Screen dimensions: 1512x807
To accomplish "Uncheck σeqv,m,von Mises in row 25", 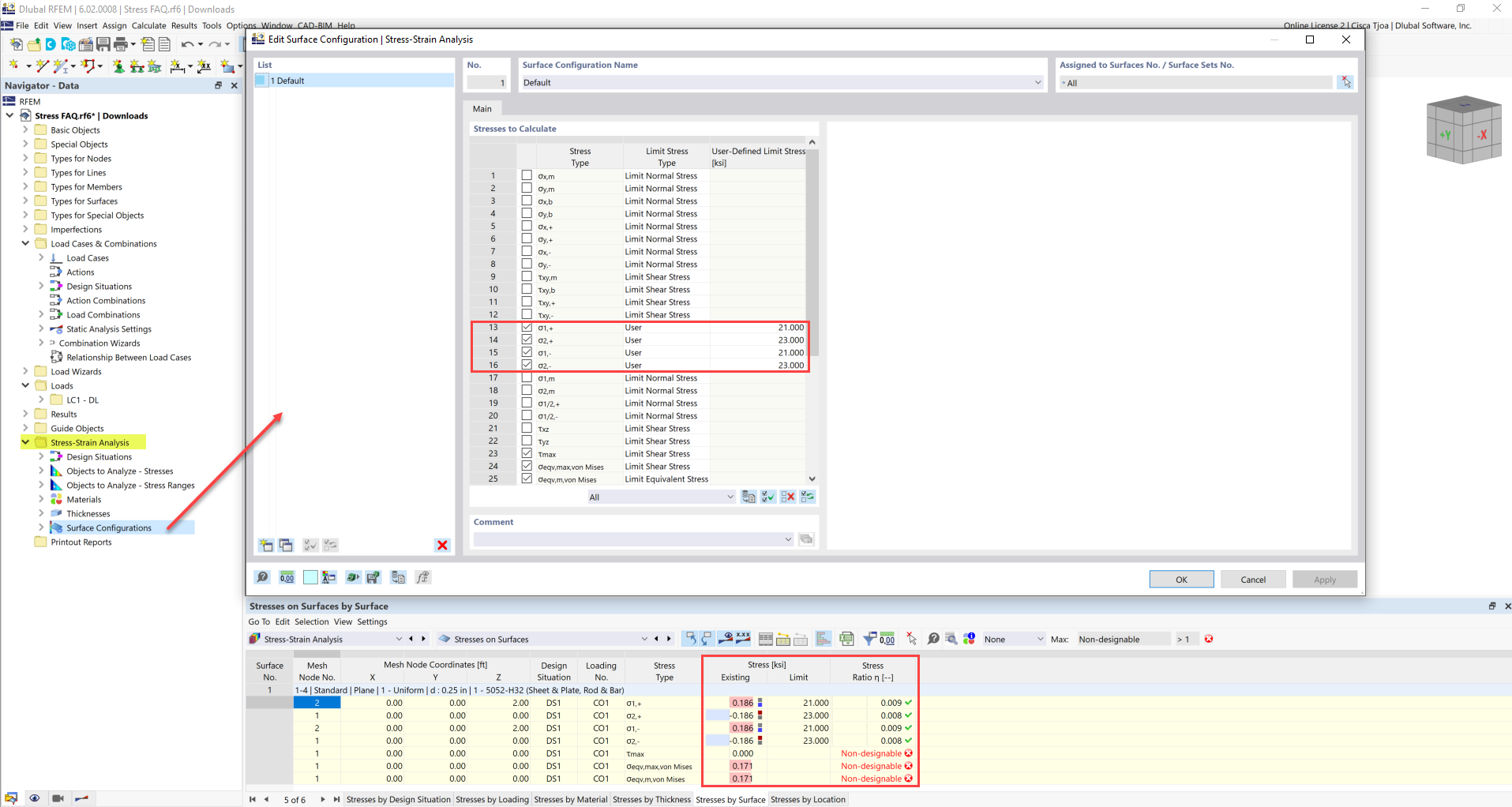I will pyautogui.click(x=527, y=479).
